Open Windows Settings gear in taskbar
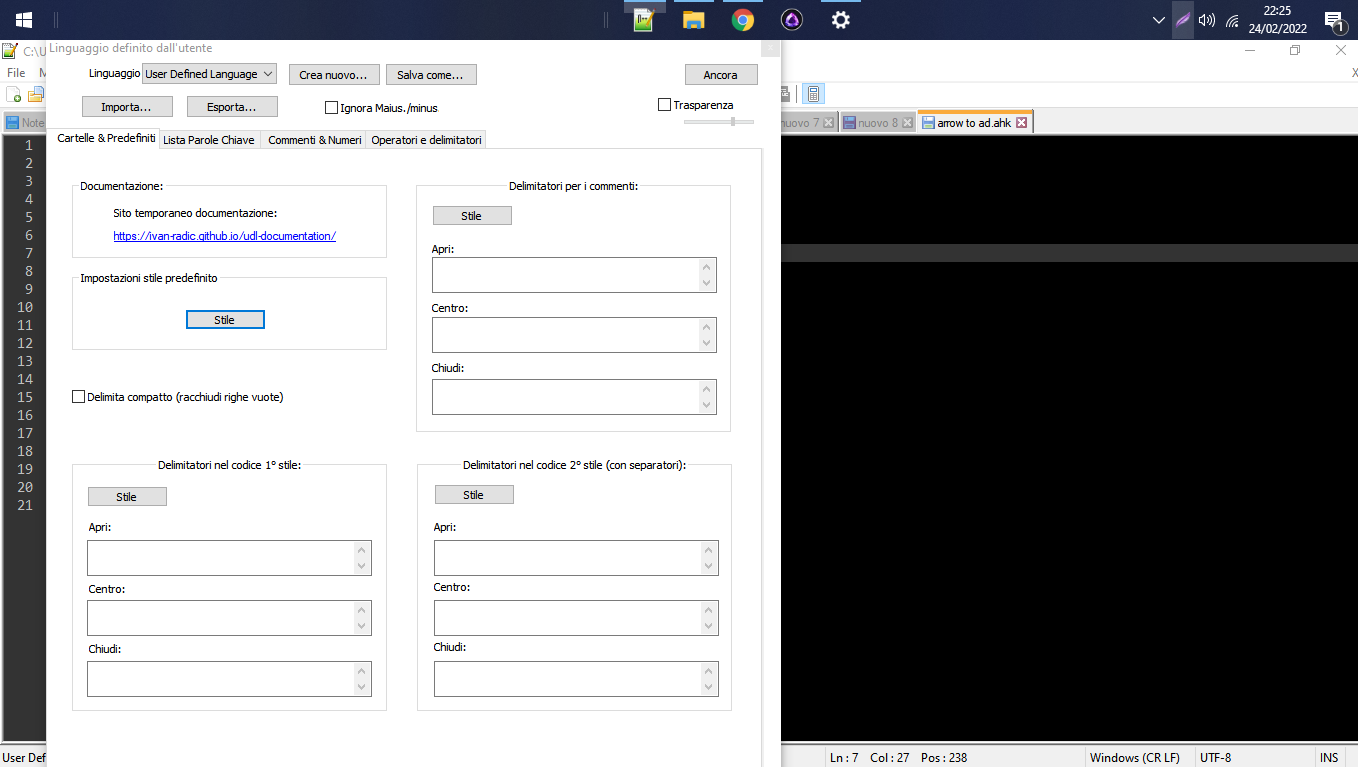 click(x=840, y=20)
